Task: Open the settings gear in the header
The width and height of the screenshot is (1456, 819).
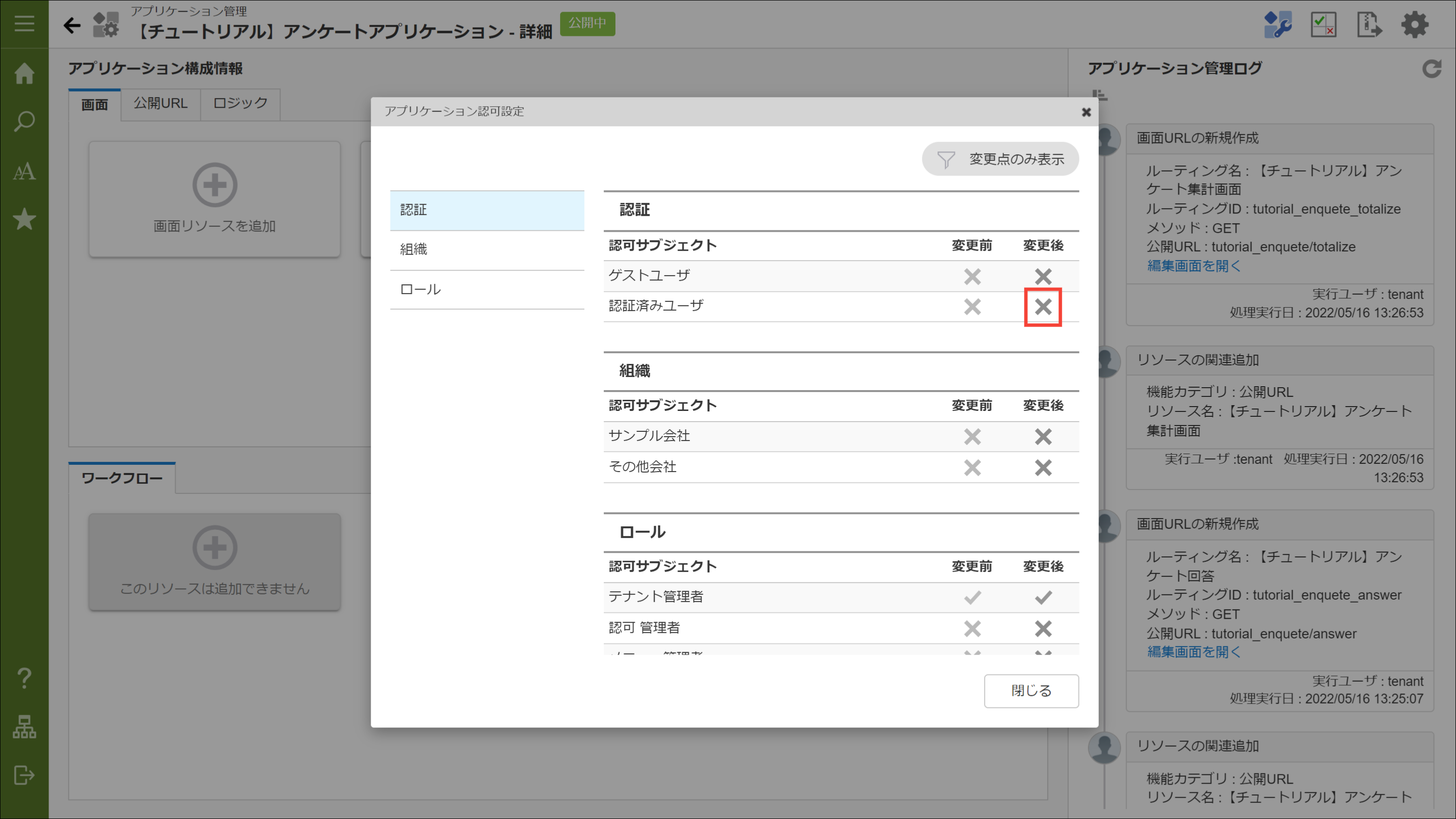Action: [1415, 25]
